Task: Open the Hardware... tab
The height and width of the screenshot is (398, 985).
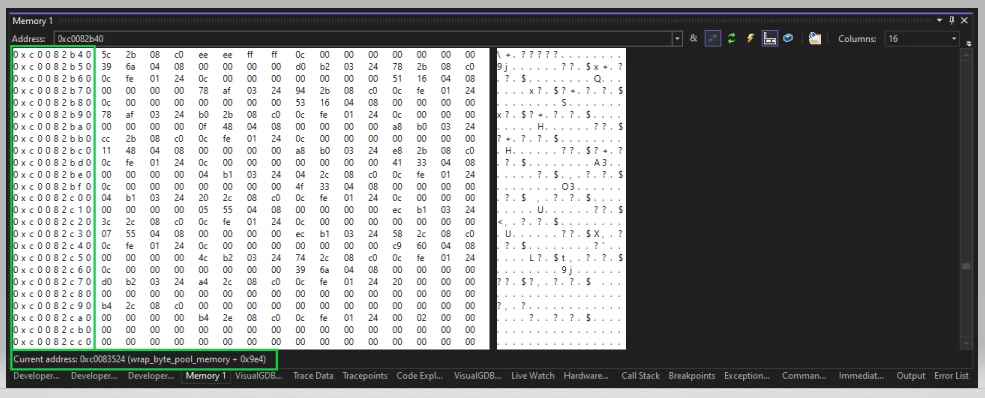Action: [585, 375]
